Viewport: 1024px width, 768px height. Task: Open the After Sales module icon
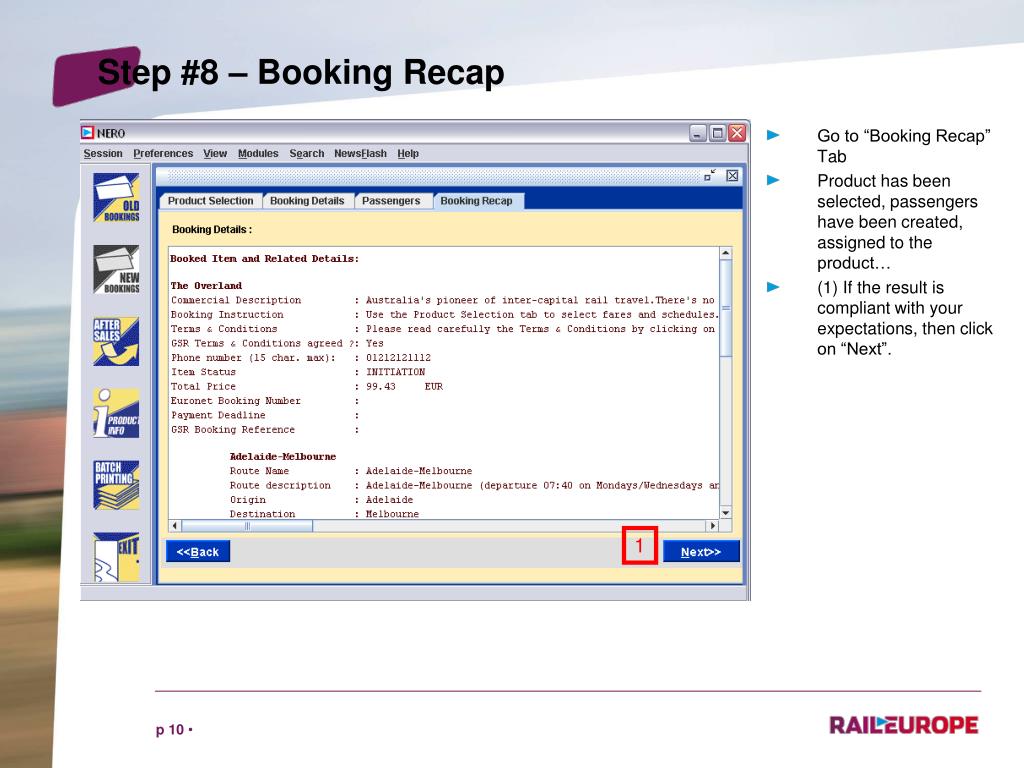coord(116,341)
